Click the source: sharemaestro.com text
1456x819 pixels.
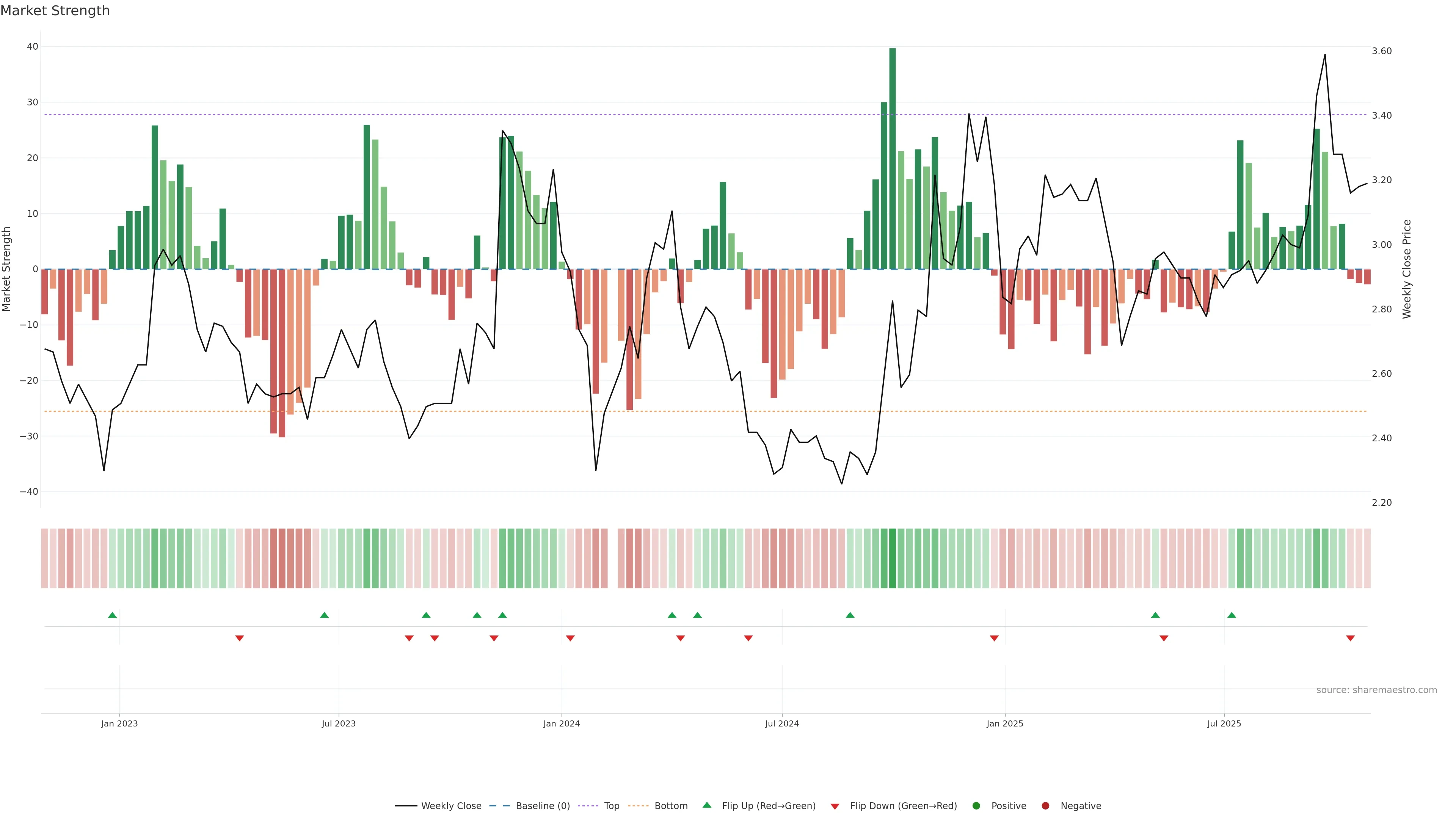tap(1376, 690)
